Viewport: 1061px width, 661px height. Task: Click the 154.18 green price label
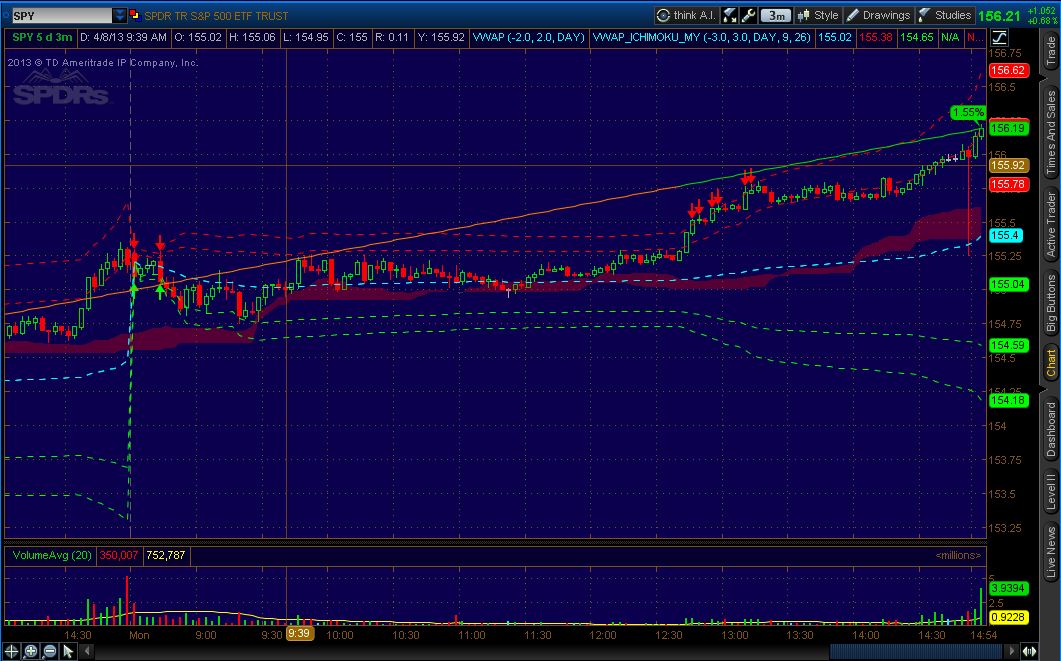(1008, 400)
